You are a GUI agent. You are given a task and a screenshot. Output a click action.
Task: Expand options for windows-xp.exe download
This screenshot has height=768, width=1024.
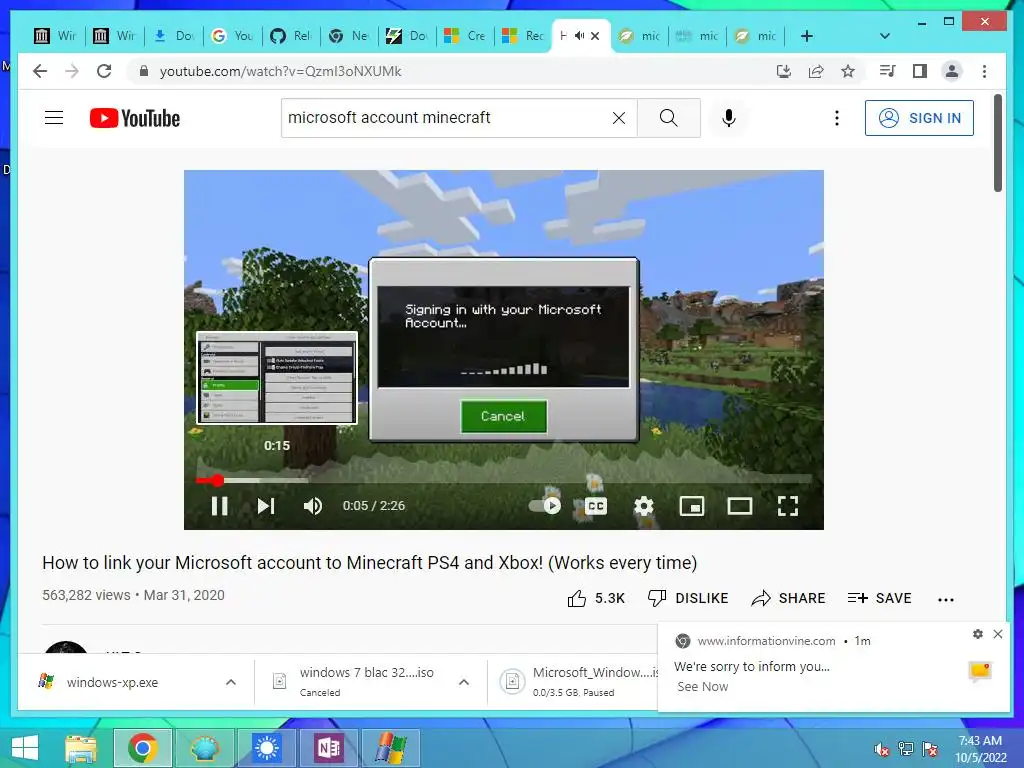[x=231, y=682]
